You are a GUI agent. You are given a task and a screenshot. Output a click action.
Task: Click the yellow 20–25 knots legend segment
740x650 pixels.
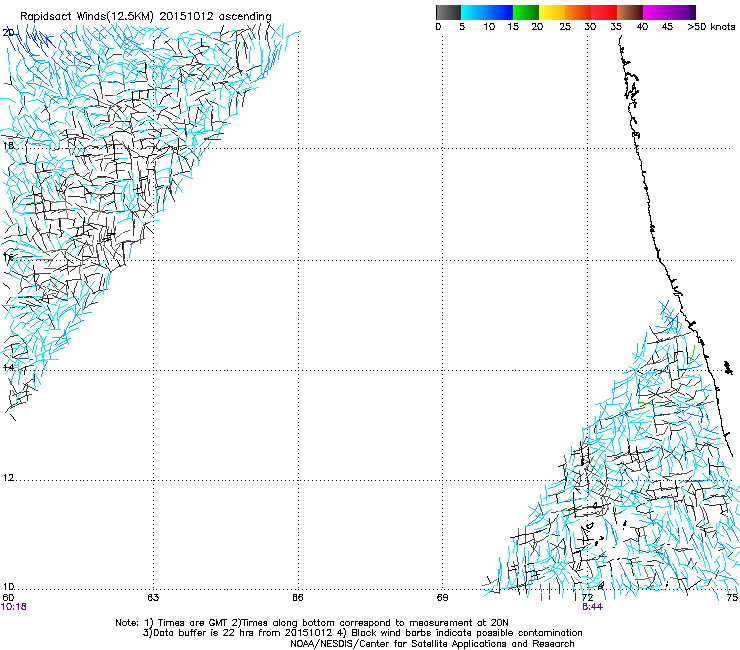click(x=552, y=12)
